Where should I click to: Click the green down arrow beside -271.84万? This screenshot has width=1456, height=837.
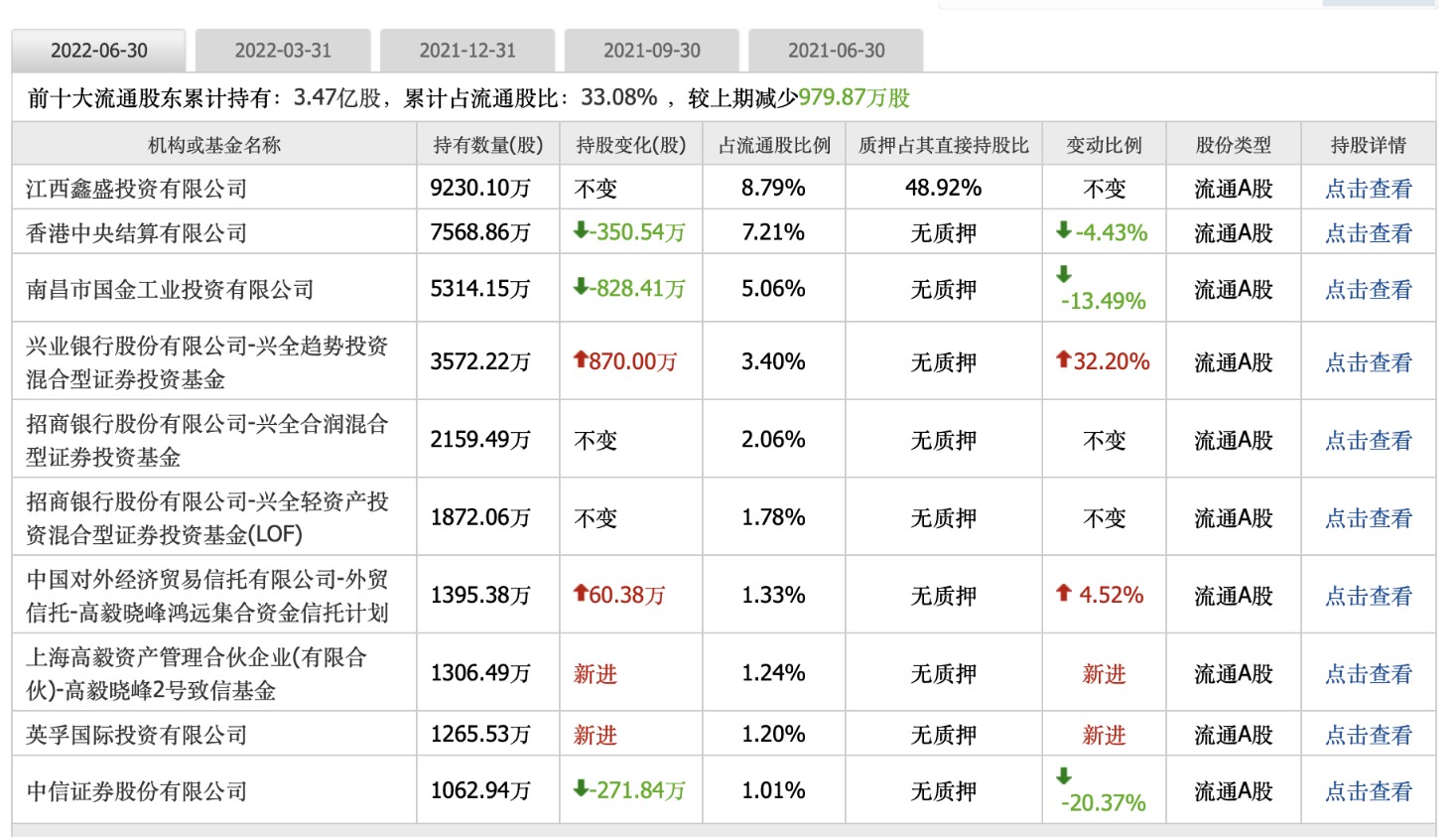tap(581, 788)
